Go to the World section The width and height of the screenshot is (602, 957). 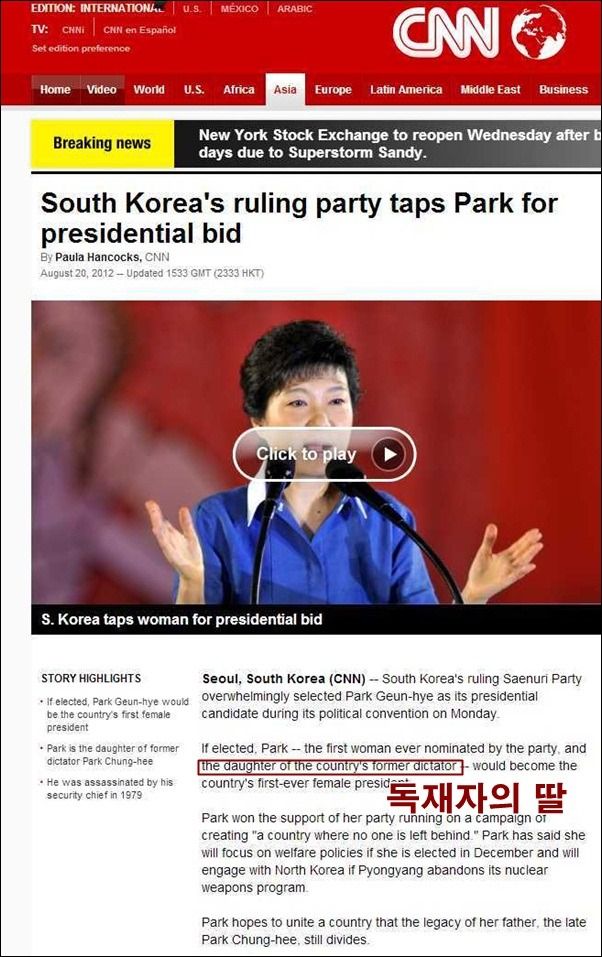pos(149,90)
